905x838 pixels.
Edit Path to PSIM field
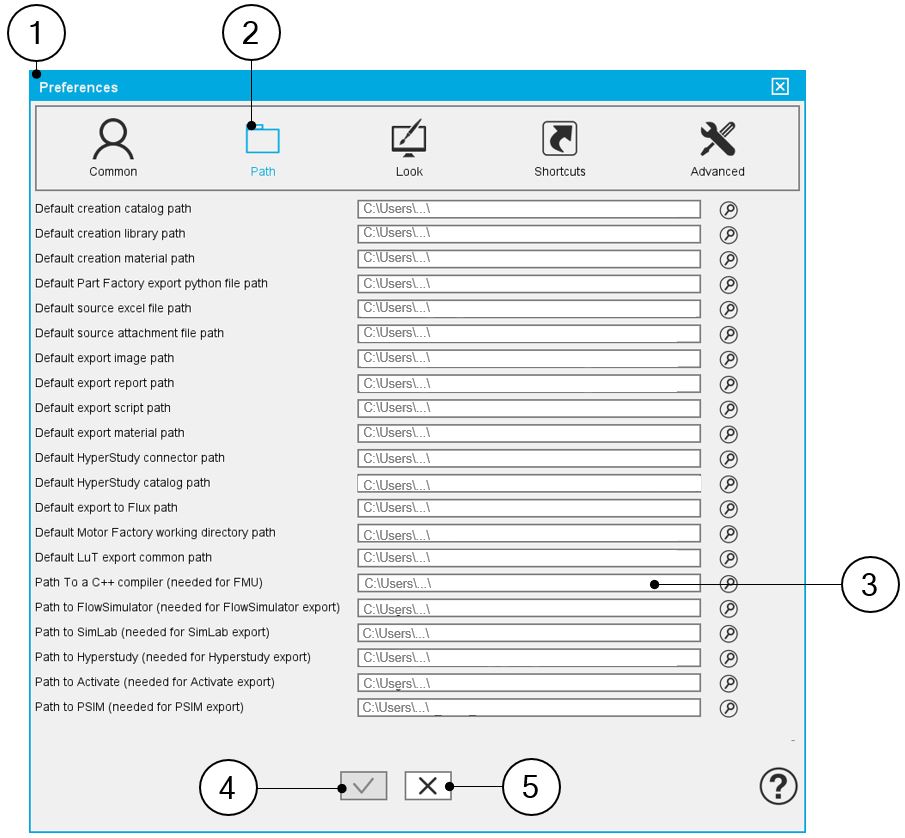529,708
